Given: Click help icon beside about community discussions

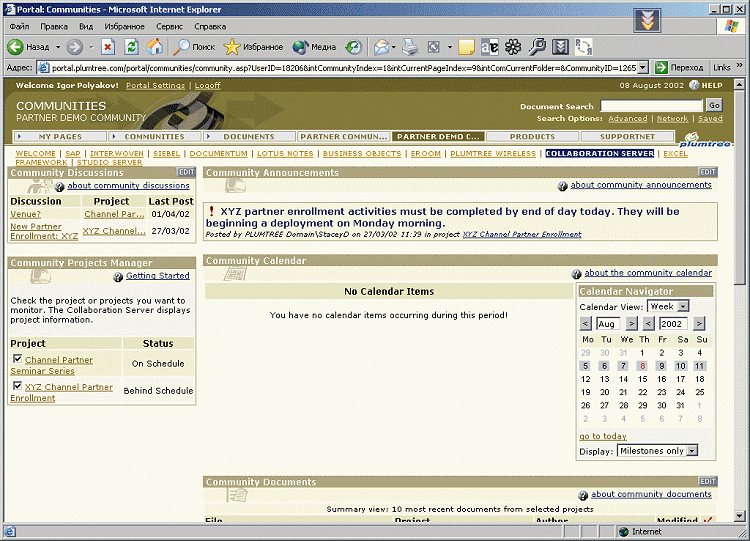Looking at the screenshot, I should [59, 187].
